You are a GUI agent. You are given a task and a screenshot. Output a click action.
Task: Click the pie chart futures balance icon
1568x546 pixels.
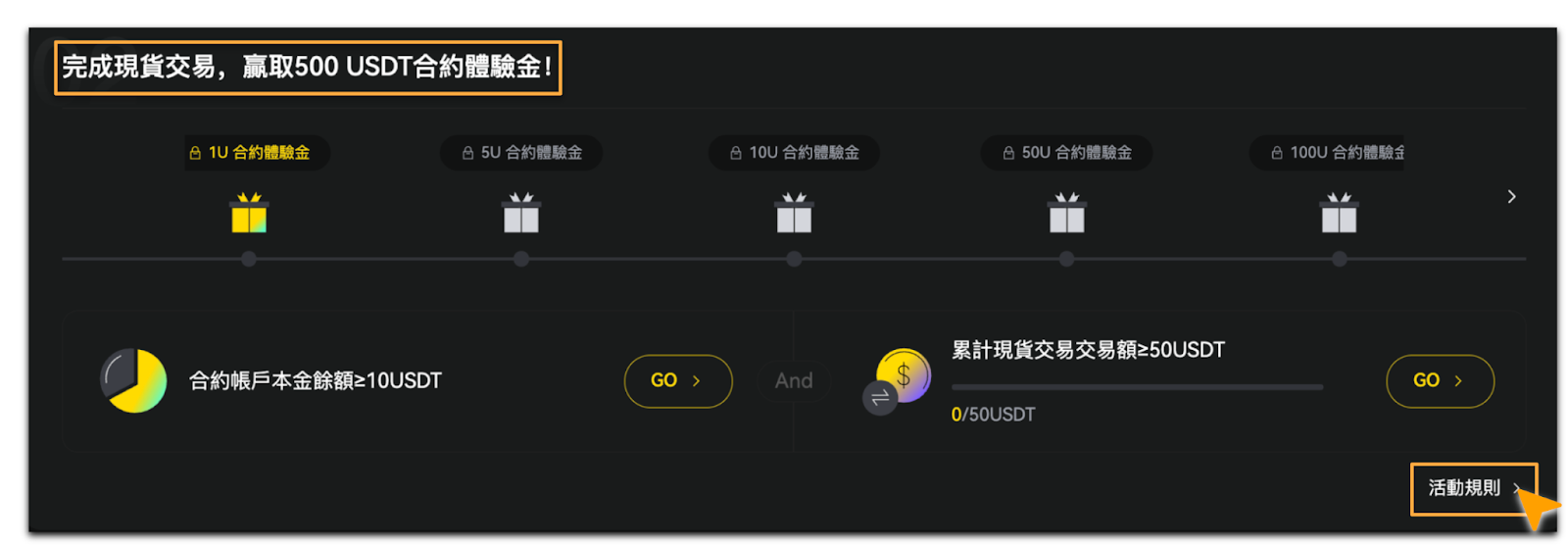point(133,380)
